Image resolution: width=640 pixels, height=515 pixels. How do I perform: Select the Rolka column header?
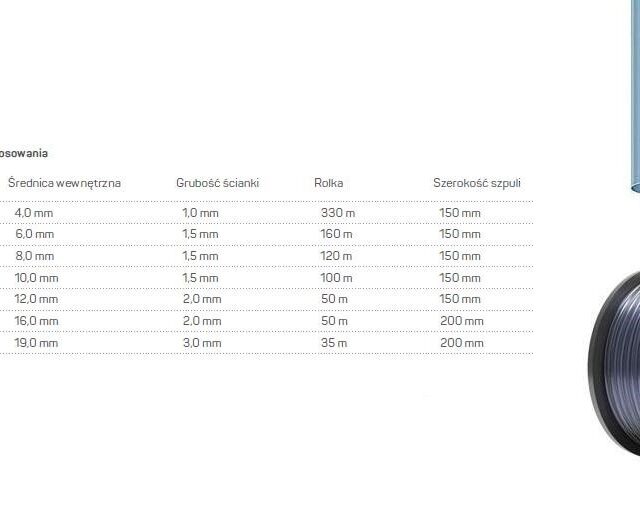[329, 183]
